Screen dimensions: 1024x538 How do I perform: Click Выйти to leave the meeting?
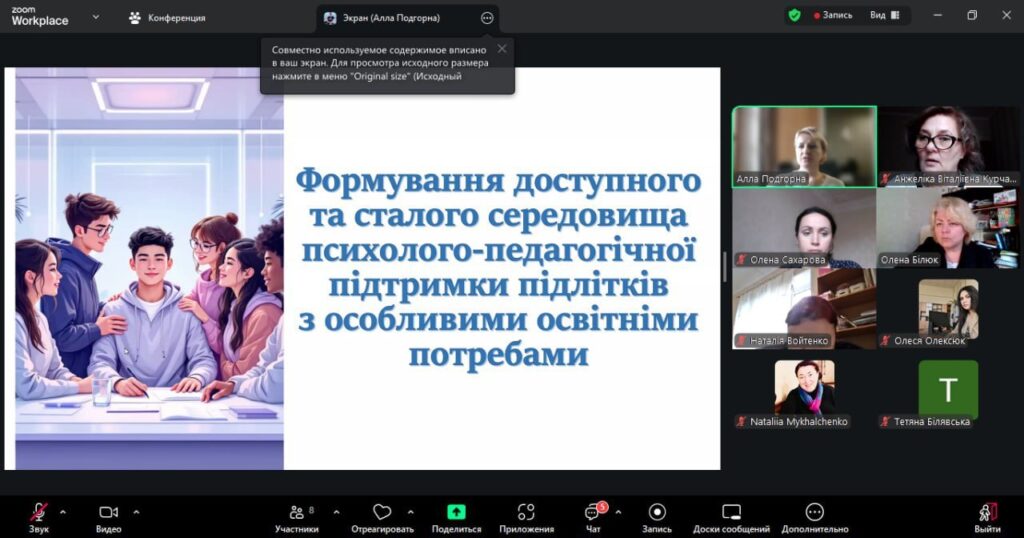point(987,516)
